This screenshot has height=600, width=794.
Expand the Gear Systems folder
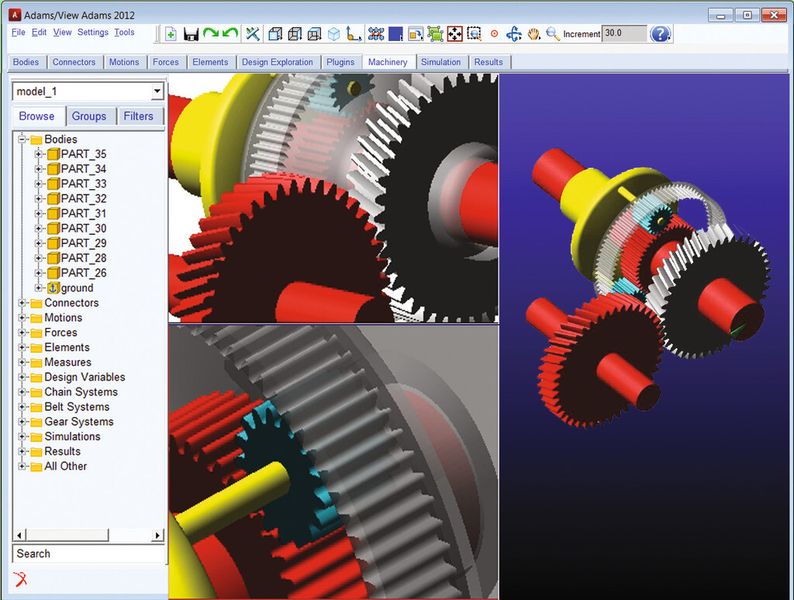click(22, 422)
